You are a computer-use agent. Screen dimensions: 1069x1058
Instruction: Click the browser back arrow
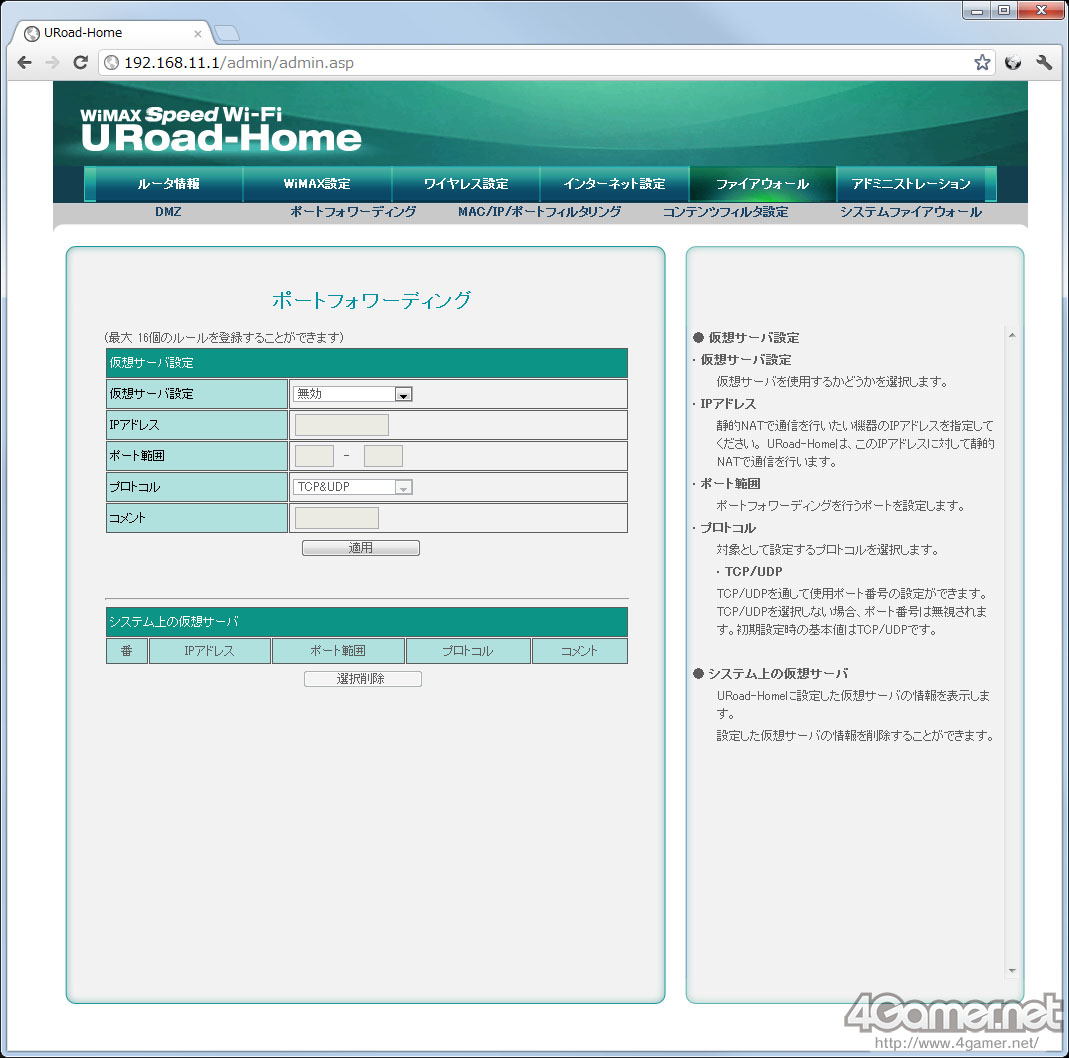25,63
